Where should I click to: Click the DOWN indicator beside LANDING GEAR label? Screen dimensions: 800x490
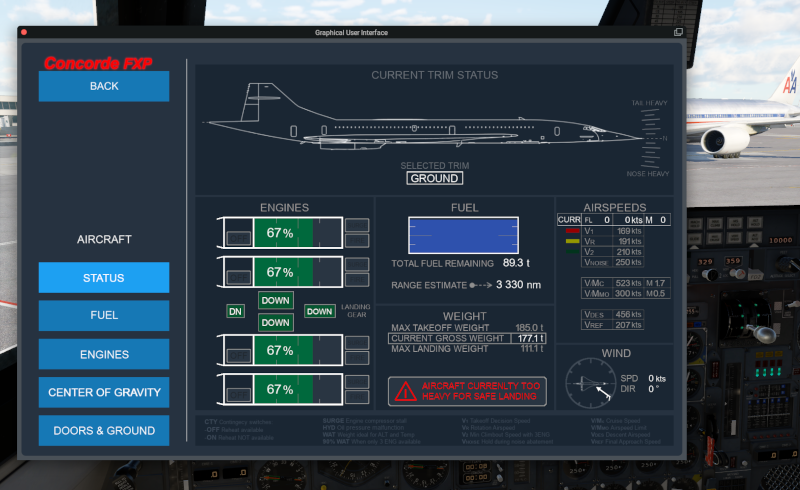pos(319,311)
